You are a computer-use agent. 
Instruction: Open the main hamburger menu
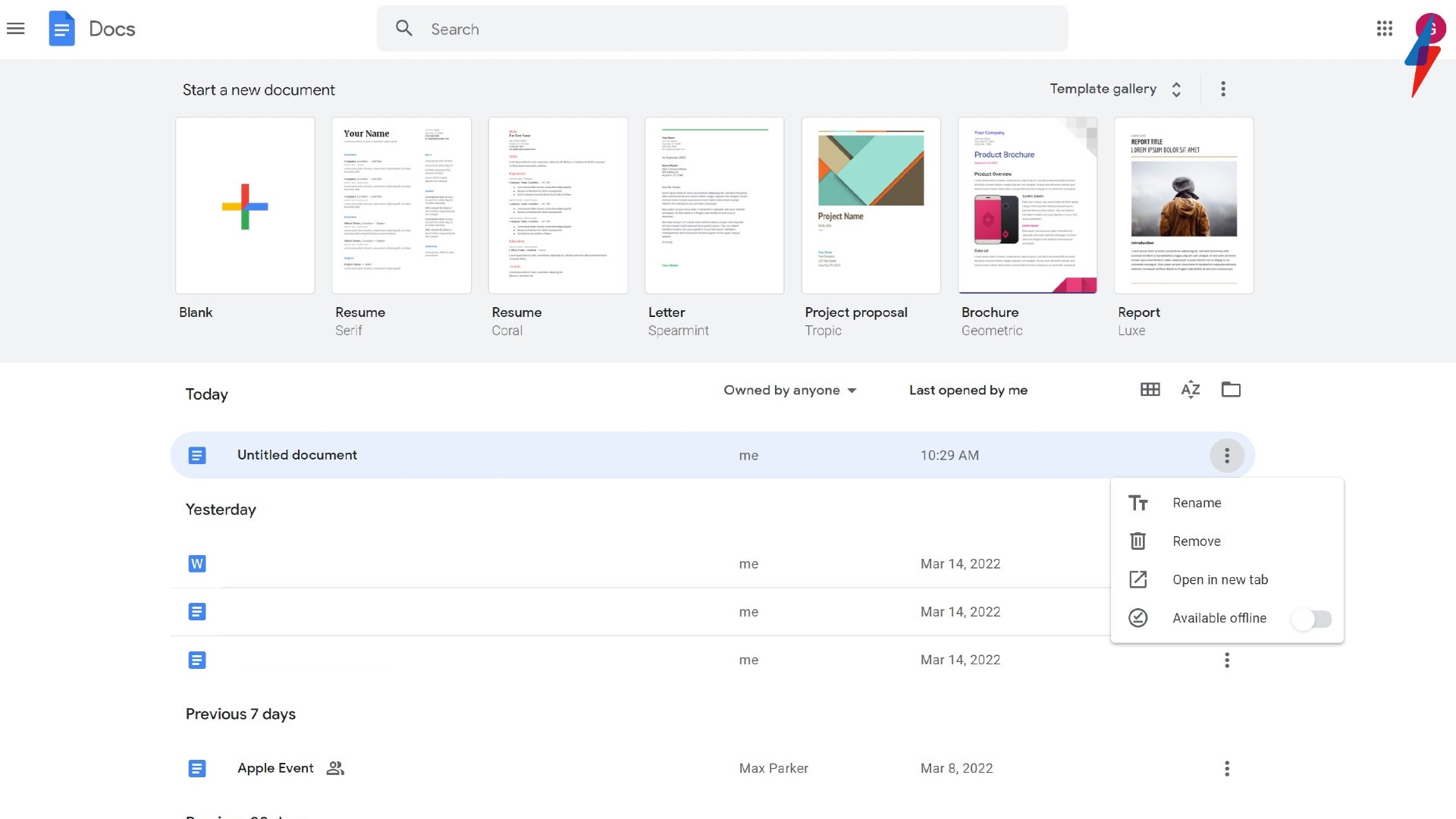coord(16,29)
